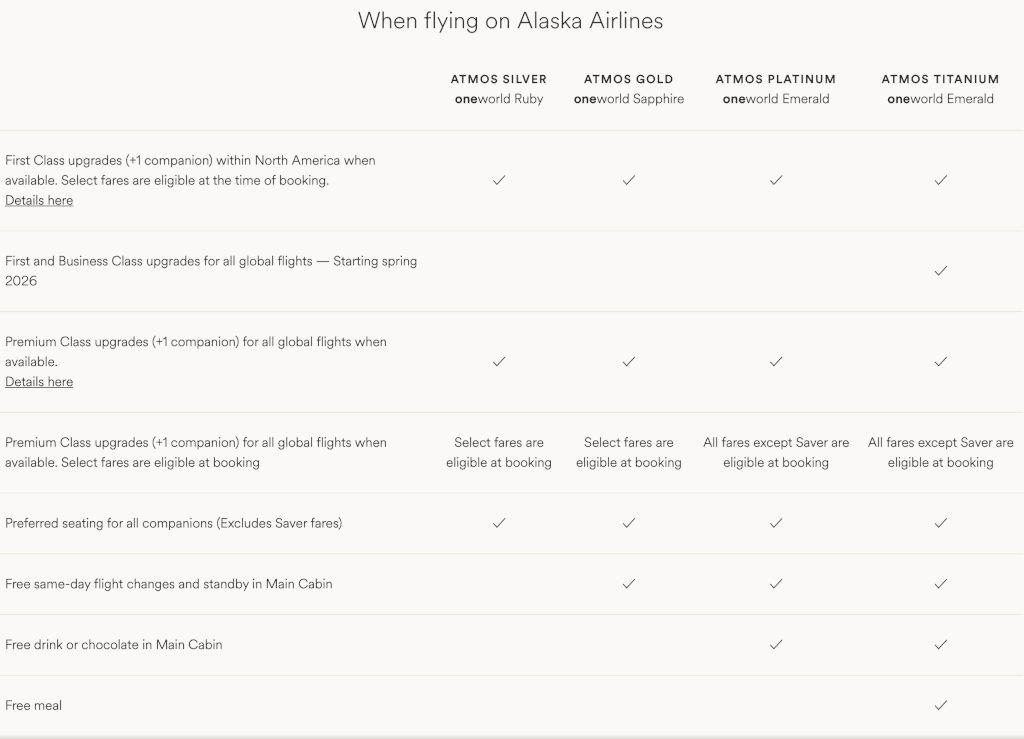This screenshot has width=1024, height=739.
Task: Select the Atmos Silver column header
Action: point(499,89)
